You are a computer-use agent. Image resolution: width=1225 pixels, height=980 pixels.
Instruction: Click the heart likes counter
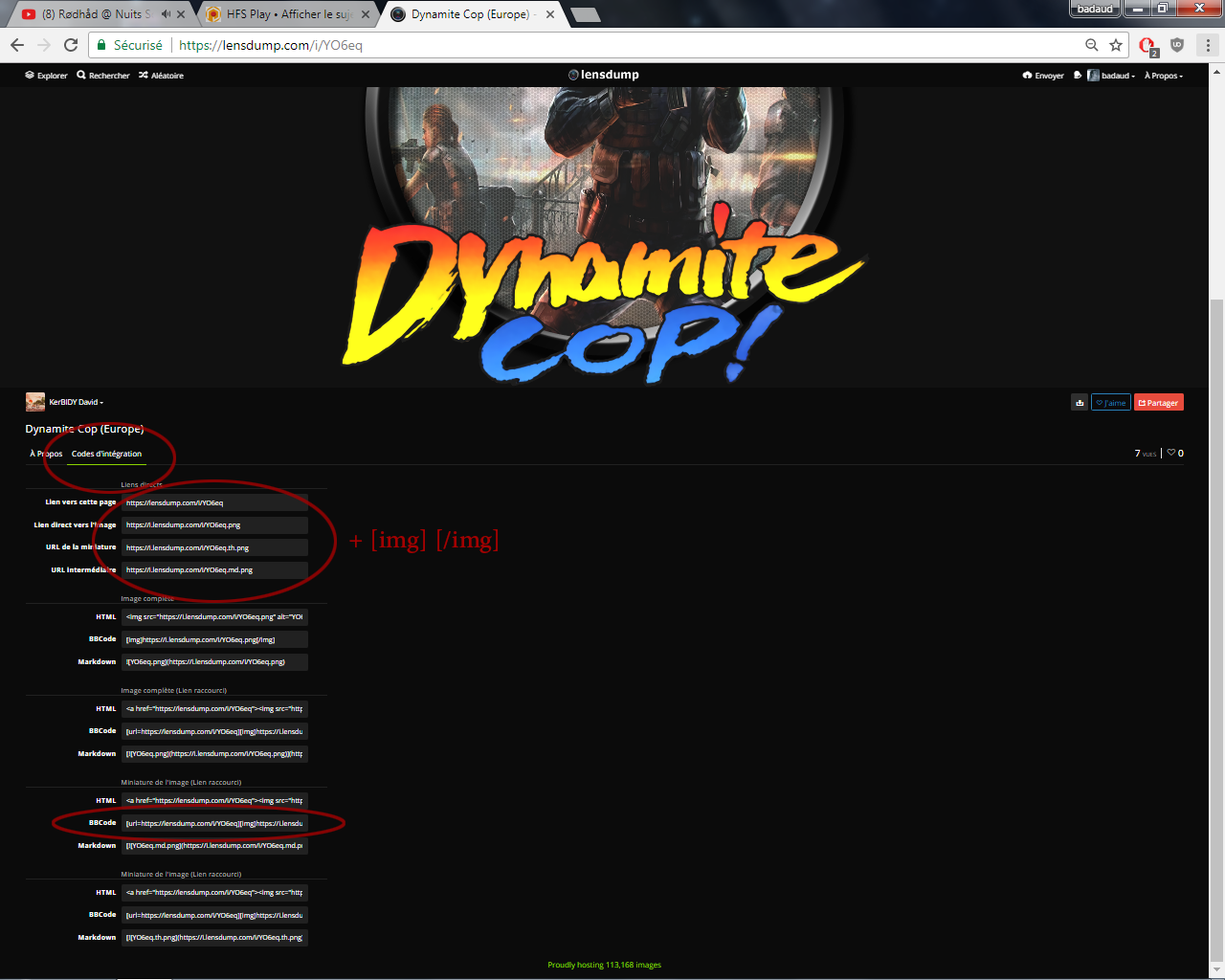point(1175,454)
